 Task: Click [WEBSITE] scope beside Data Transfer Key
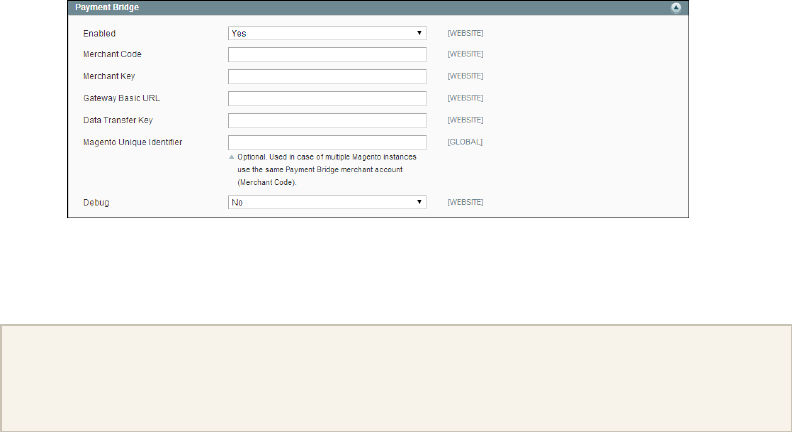click(x=465, y=120)
